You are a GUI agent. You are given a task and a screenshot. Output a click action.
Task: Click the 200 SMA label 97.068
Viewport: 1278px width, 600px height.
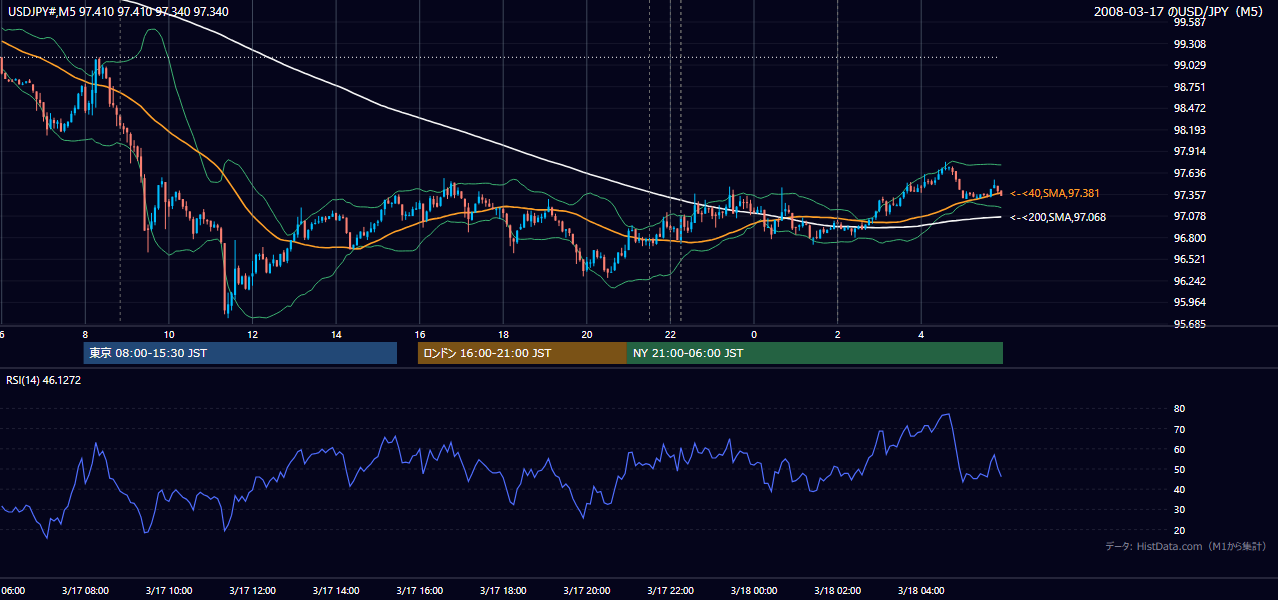pos(1058,217)
